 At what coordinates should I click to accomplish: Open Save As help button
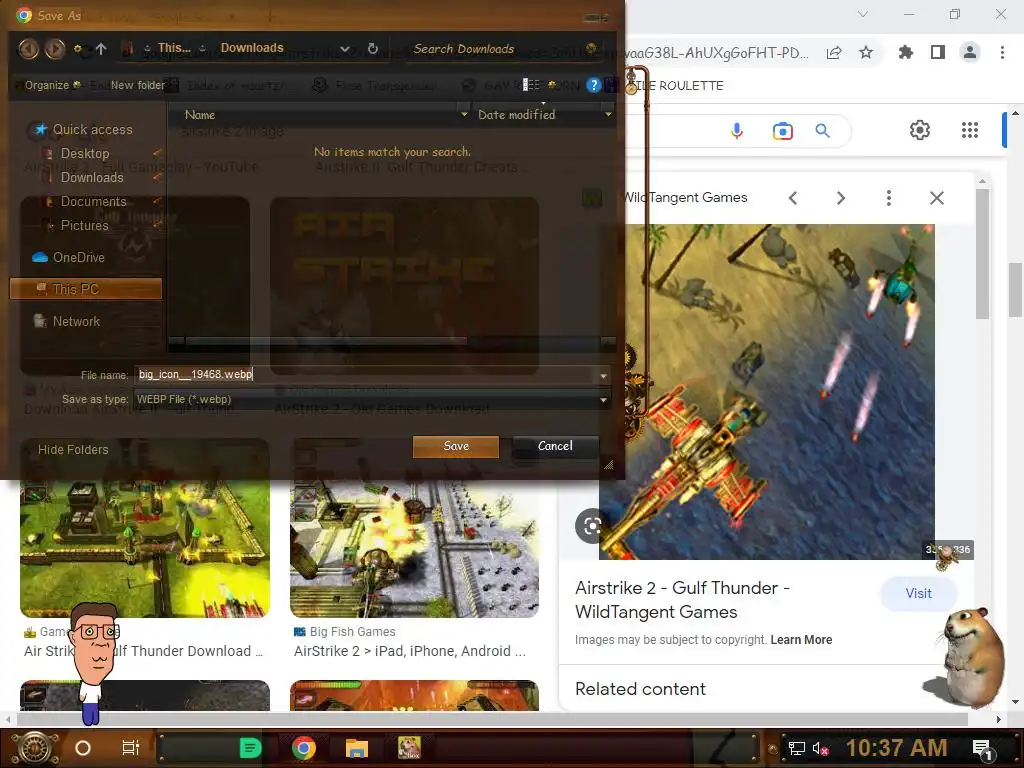click(593, 85)
